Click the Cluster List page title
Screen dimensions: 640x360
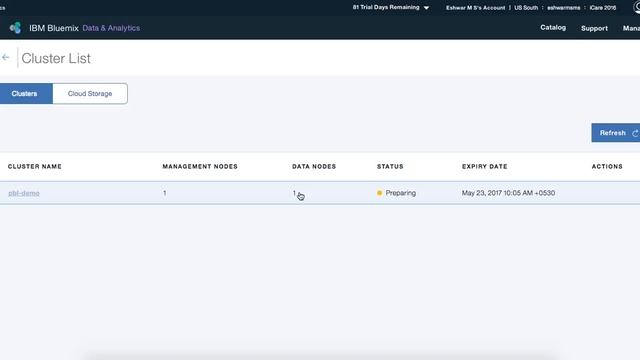pos(56,58)
